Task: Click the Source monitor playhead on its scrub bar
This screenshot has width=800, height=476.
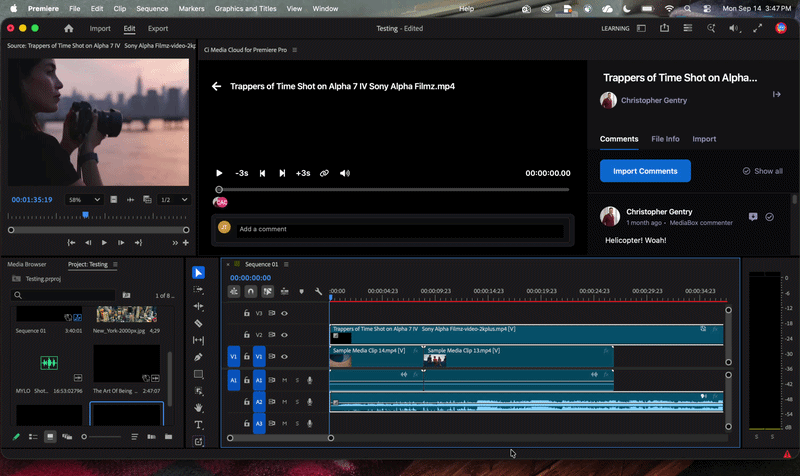Action: click(x=86, y=215)
